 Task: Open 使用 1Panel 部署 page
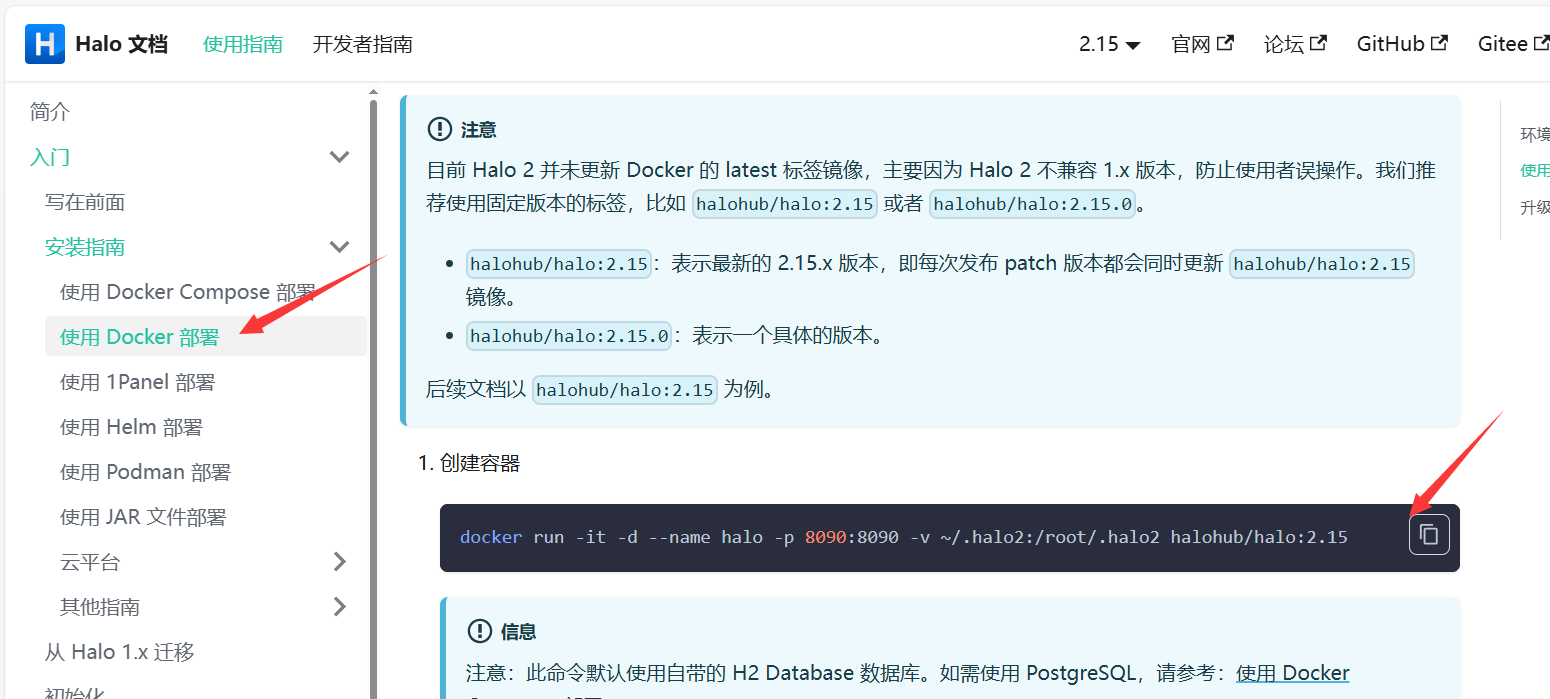138,382
